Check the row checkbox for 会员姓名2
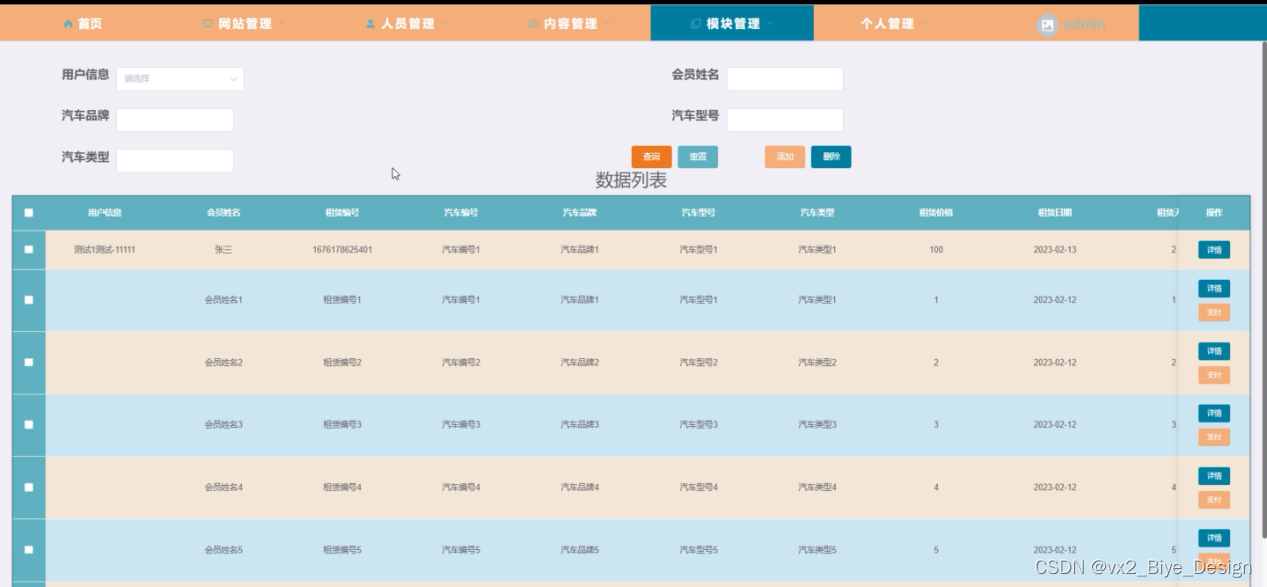This screenshot has height=587, width=1267. point(28,362)
